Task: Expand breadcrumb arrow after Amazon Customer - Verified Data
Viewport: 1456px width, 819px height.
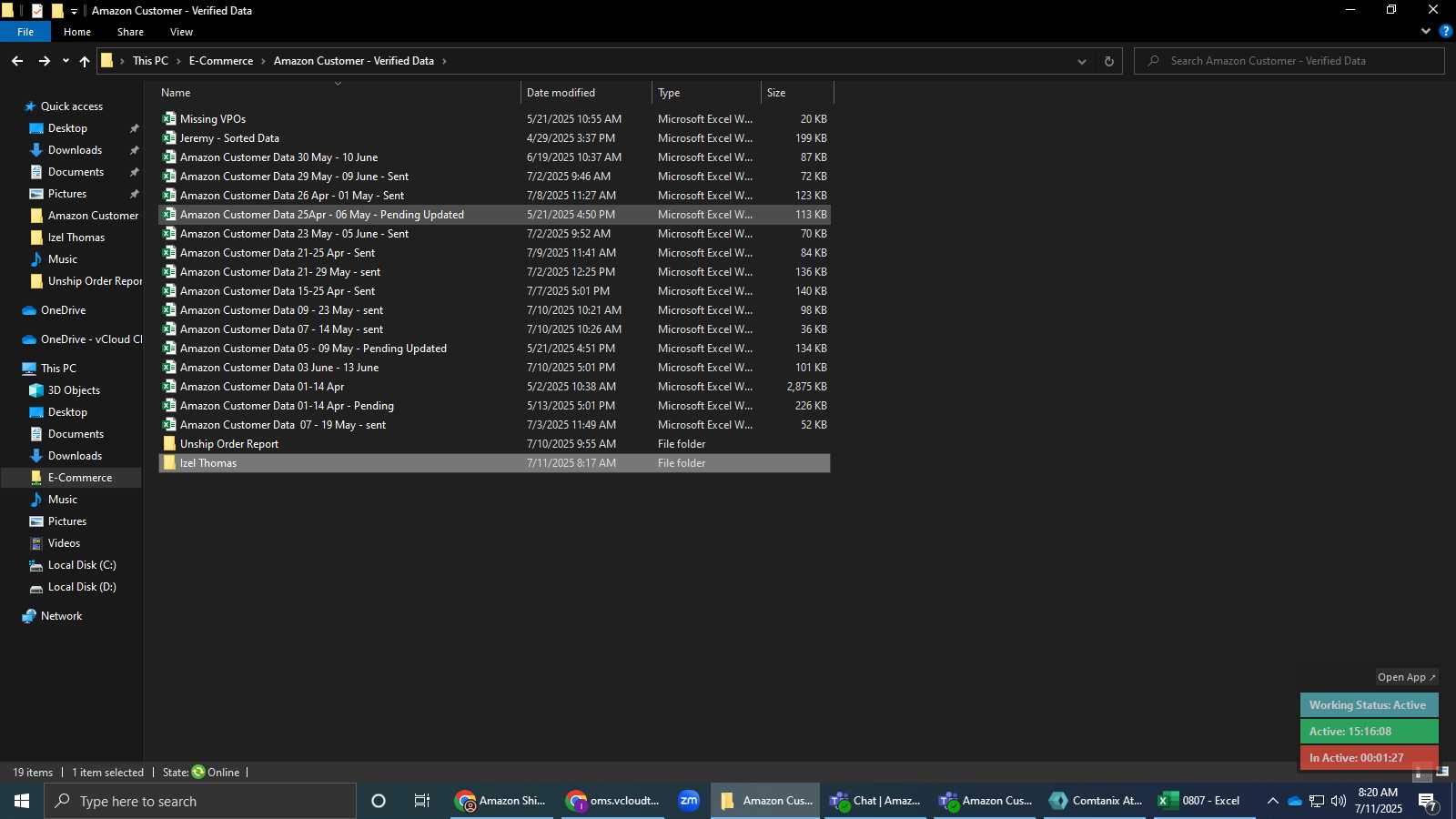Action: point(445,61)
